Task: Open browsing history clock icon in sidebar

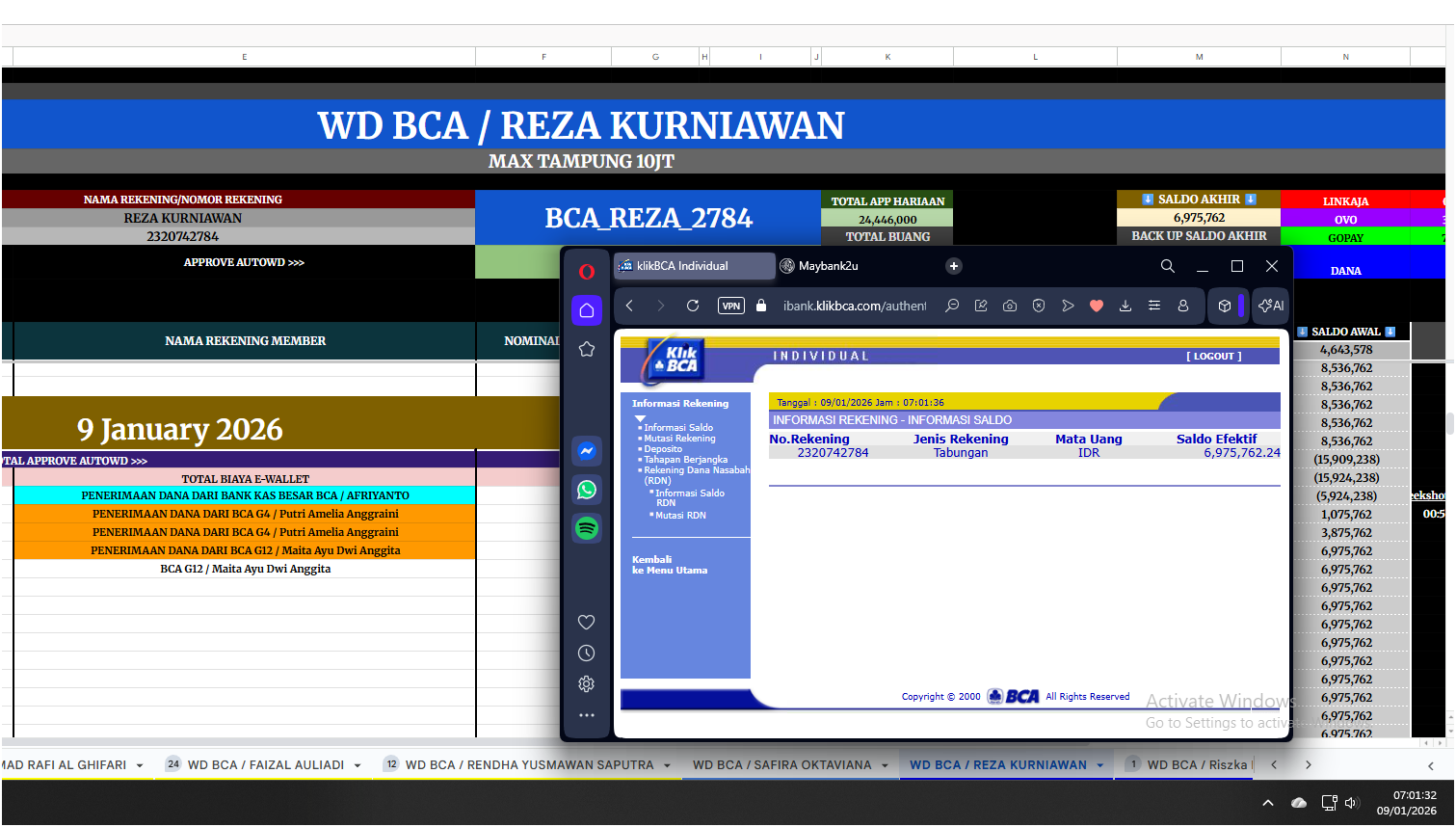Action: point(587,654)
